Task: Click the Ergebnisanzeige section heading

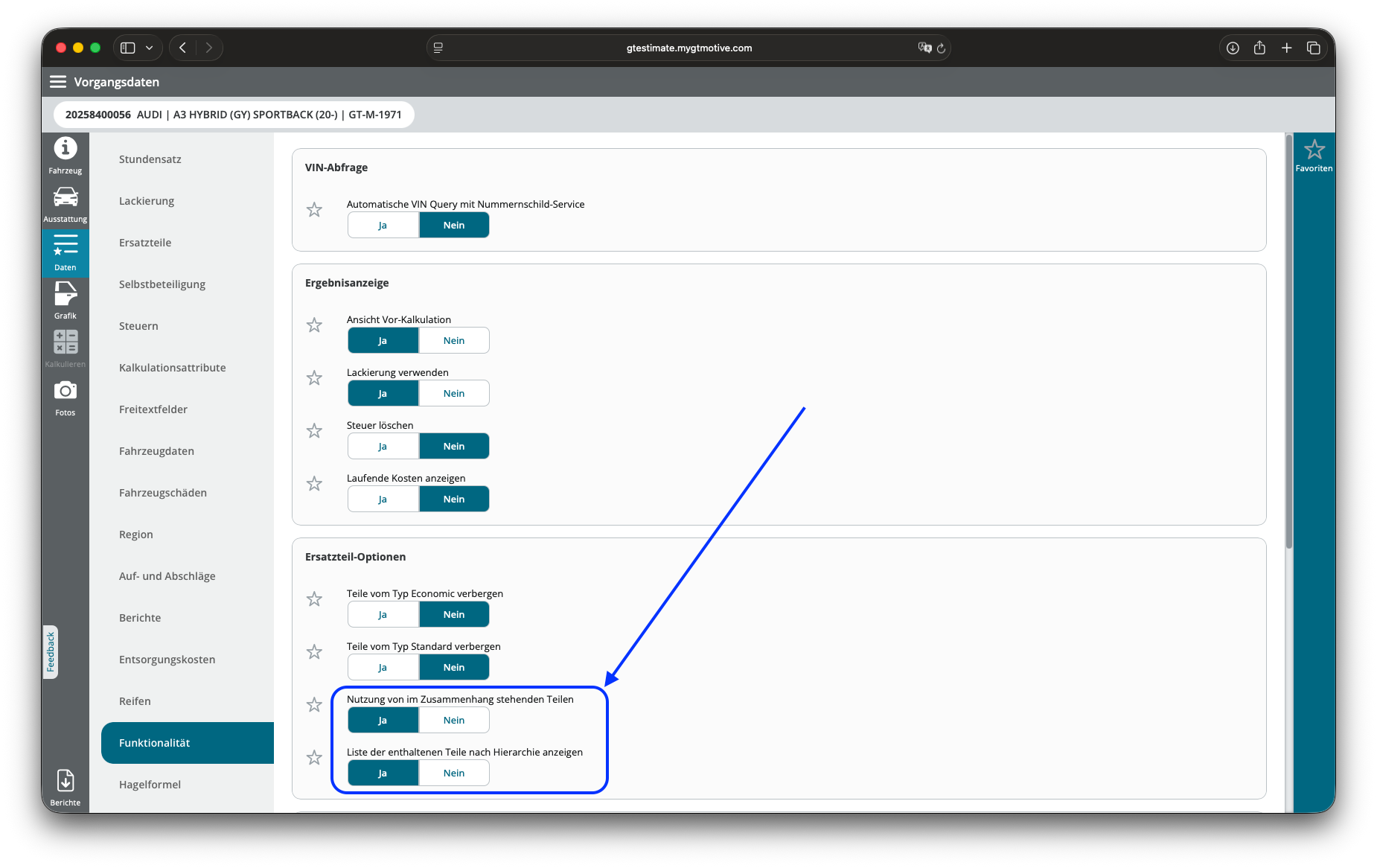Action: click(347, 283)
